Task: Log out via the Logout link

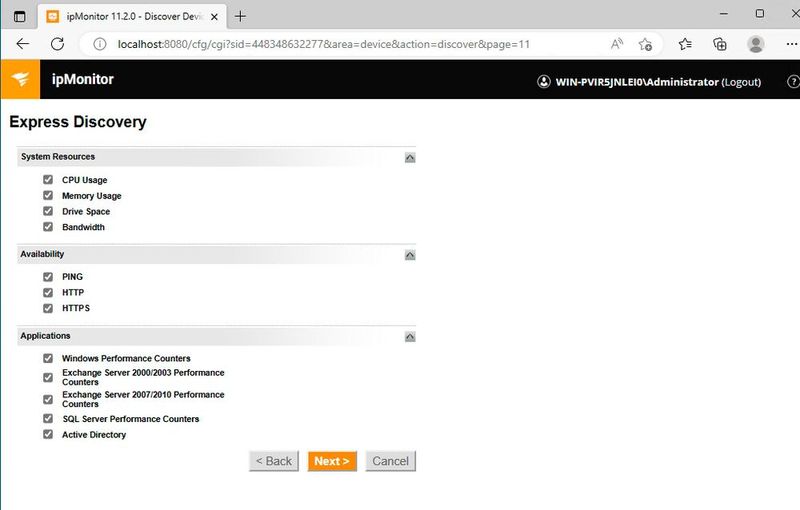Action: (741, 82)
